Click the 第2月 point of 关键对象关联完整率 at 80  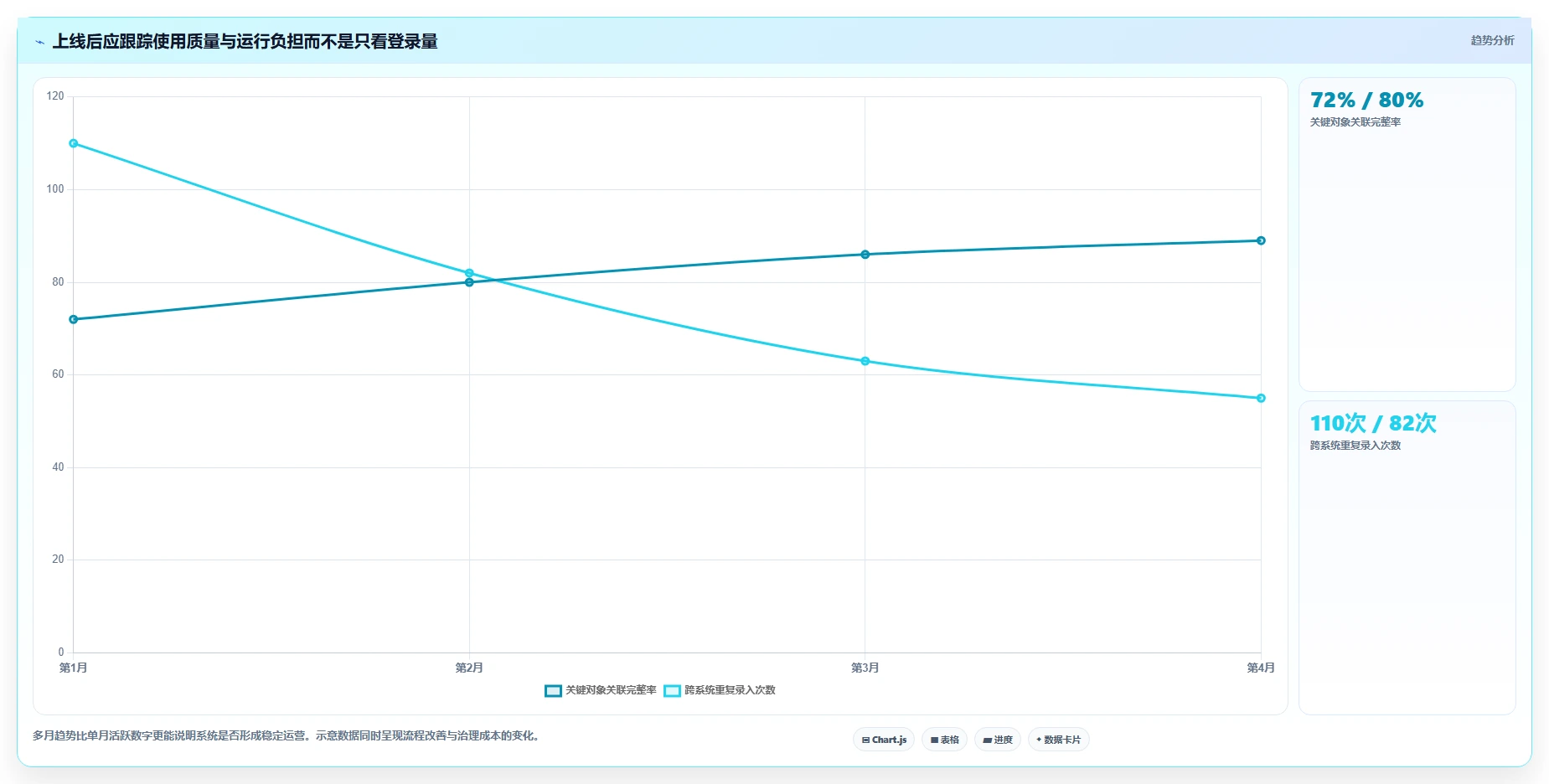pyautogui.click(x=469, y=282)
